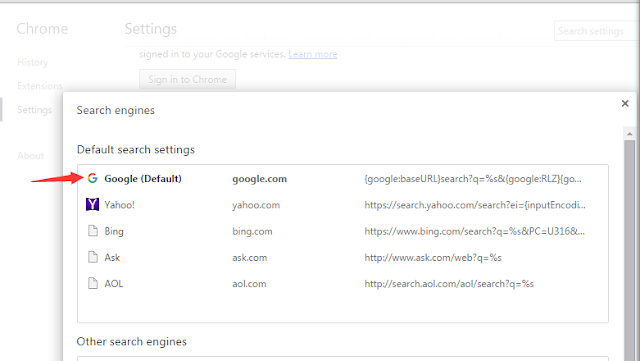Select the Yahoo! search engine name
The height and width of the screenshot is (361, 640).
pos(120,205)
